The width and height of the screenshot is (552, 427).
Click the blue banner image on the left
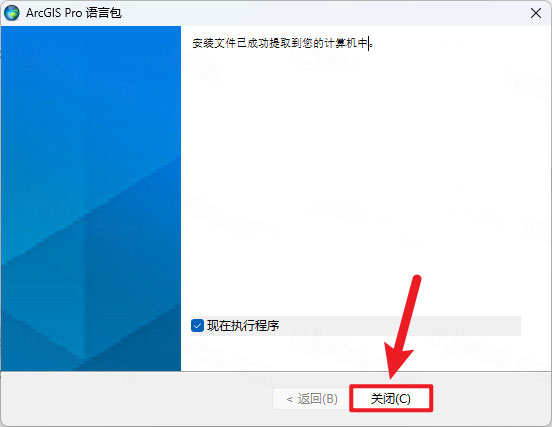tap(91, 198)
